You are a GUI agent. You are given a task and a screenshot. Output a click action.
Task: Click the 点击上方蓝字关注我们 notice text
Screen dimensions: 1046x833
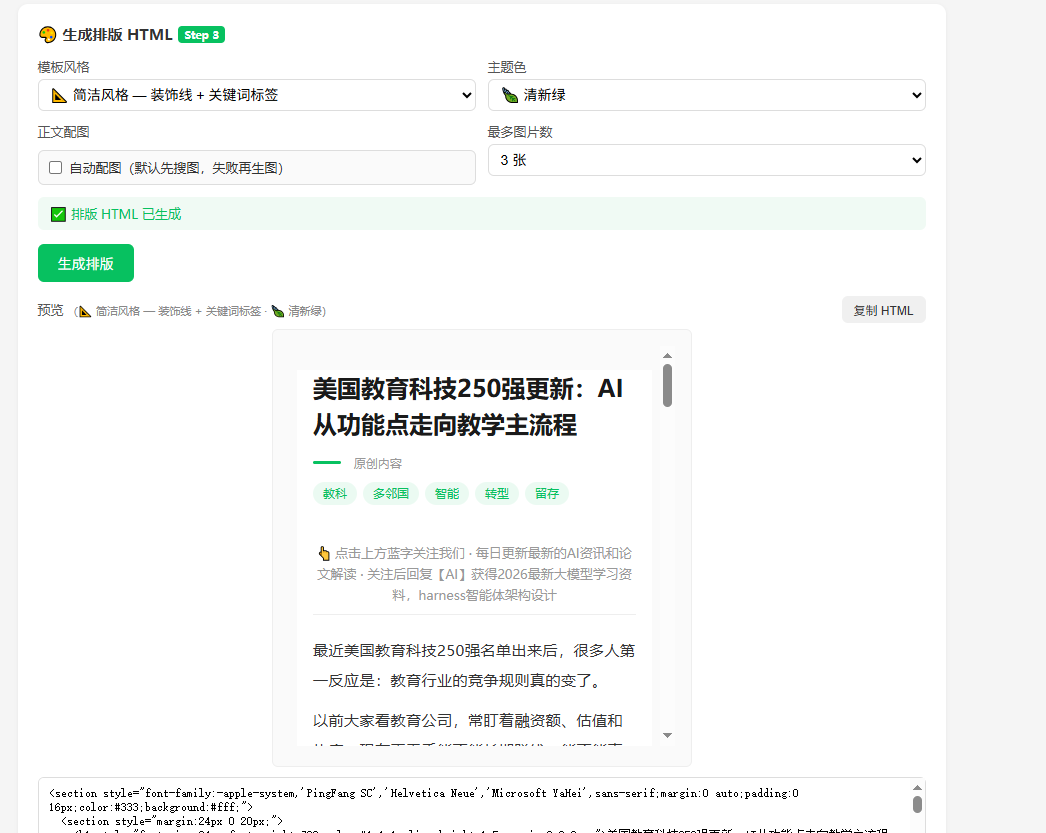(x=474, y=574)
